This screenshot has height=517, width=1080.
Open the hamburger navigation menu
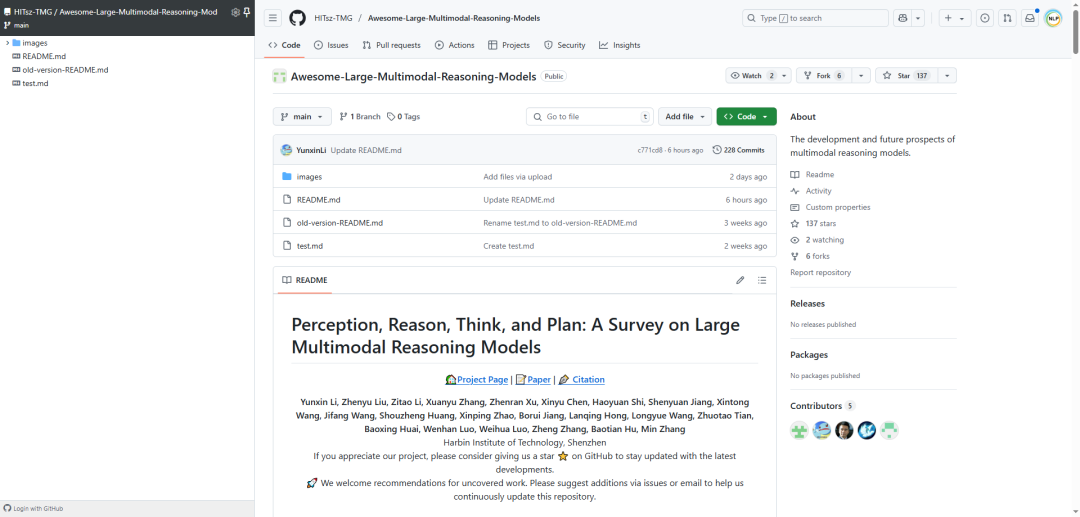click(273, 18)
